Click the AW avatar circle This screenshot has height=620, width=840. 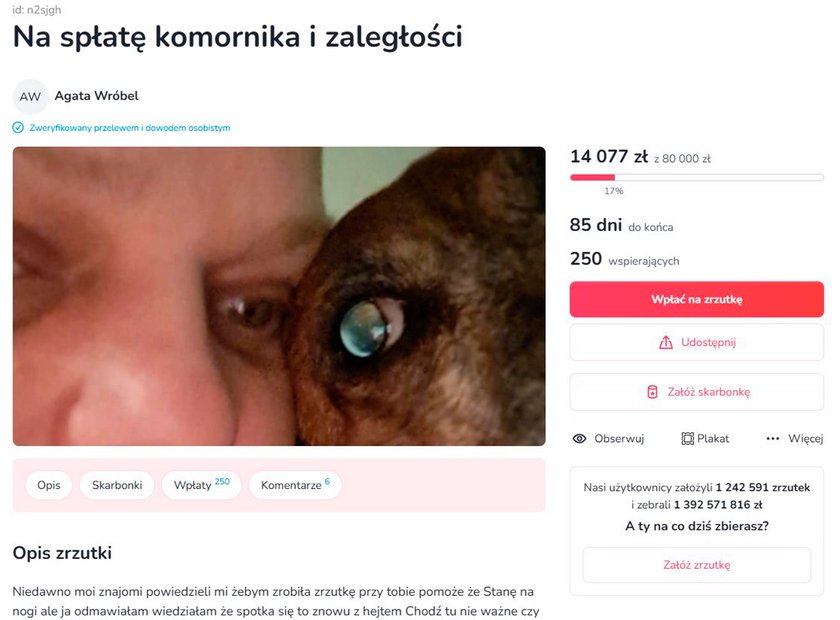point(31,96)
